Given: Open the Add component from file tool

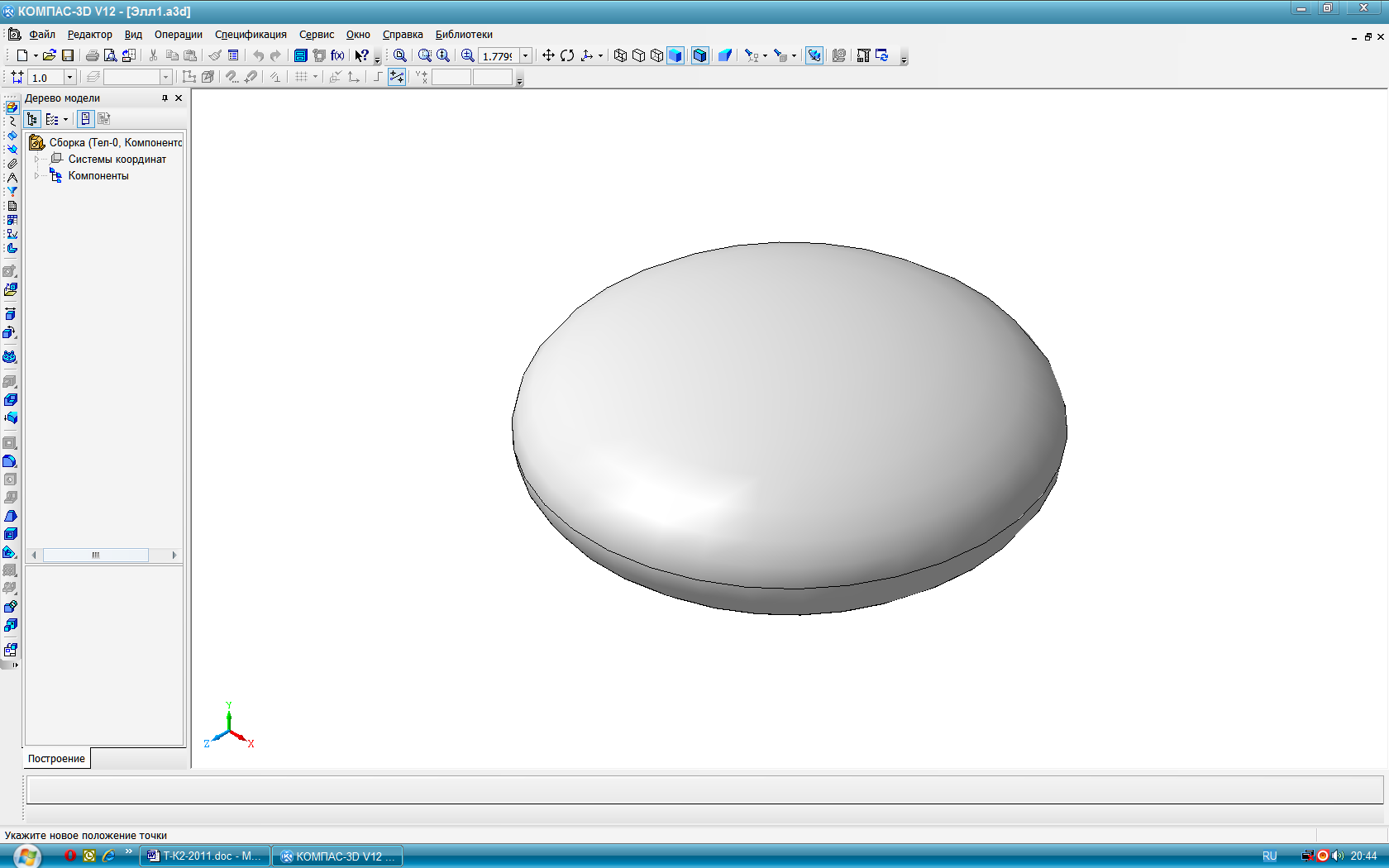Looking at the screenshot, I should tap(10, 290).
